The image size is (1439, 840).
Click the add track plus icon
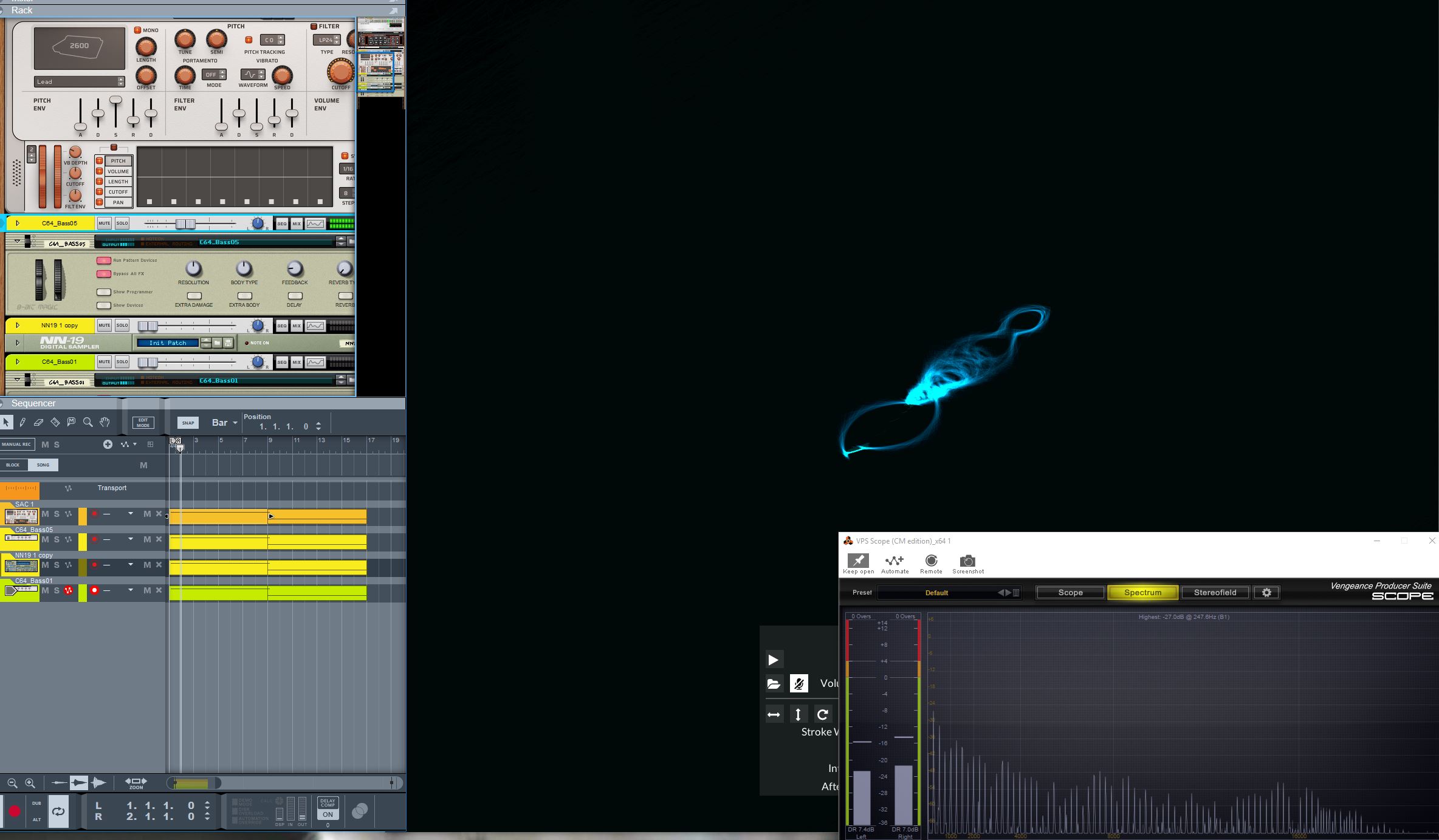pos(108,445)
